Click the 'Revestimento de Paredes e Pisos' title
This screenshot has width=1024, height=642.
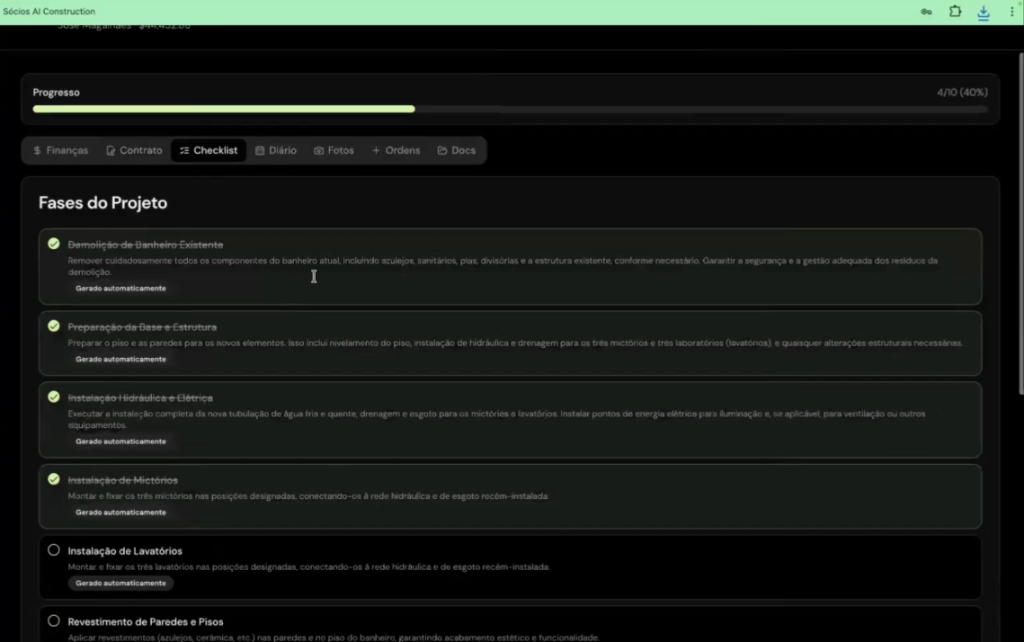click(x=146, y=622)
